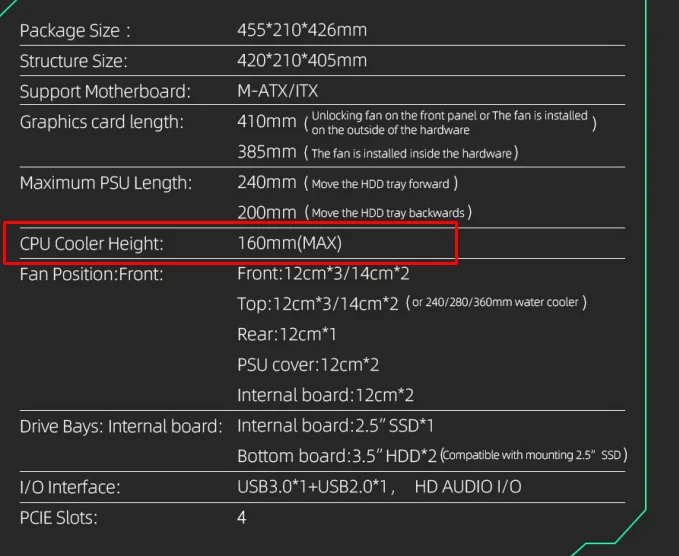Viewport: 679px width, 556px height.
Task: Click the Maximum PSU Length label
Action: tap(106, 183)
